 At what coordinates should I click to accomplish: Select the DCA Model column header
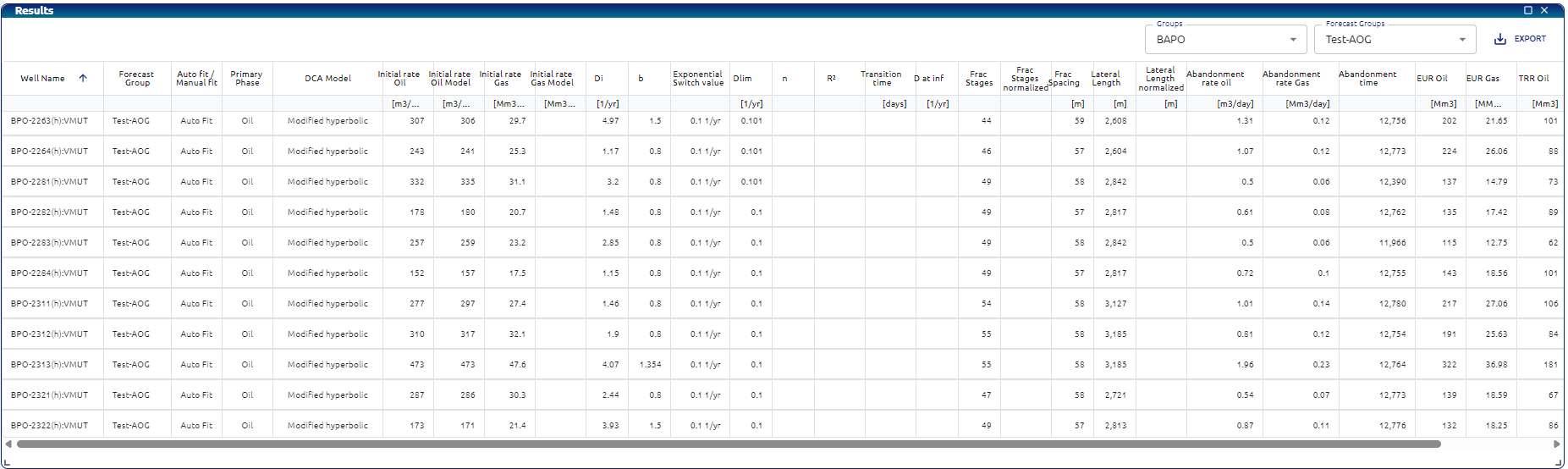click(327, 79)
